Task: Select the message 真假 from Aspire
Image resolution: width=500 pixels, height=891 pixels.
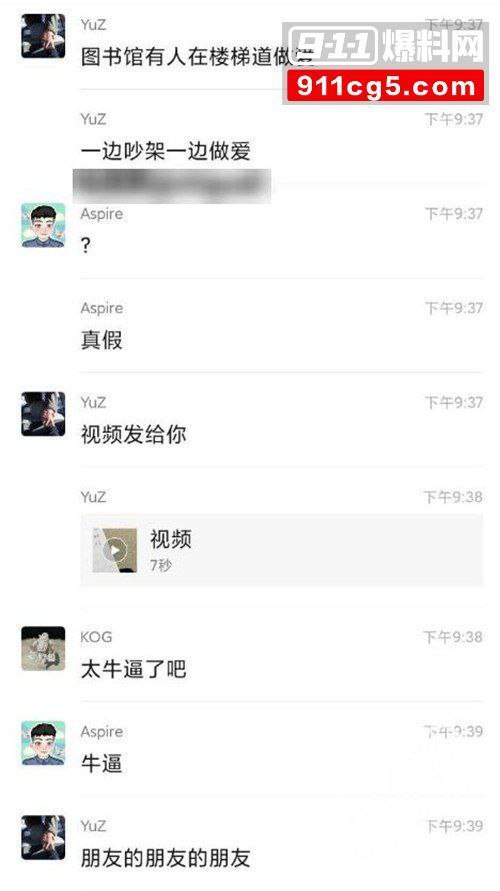Action: tap(102, 340)
